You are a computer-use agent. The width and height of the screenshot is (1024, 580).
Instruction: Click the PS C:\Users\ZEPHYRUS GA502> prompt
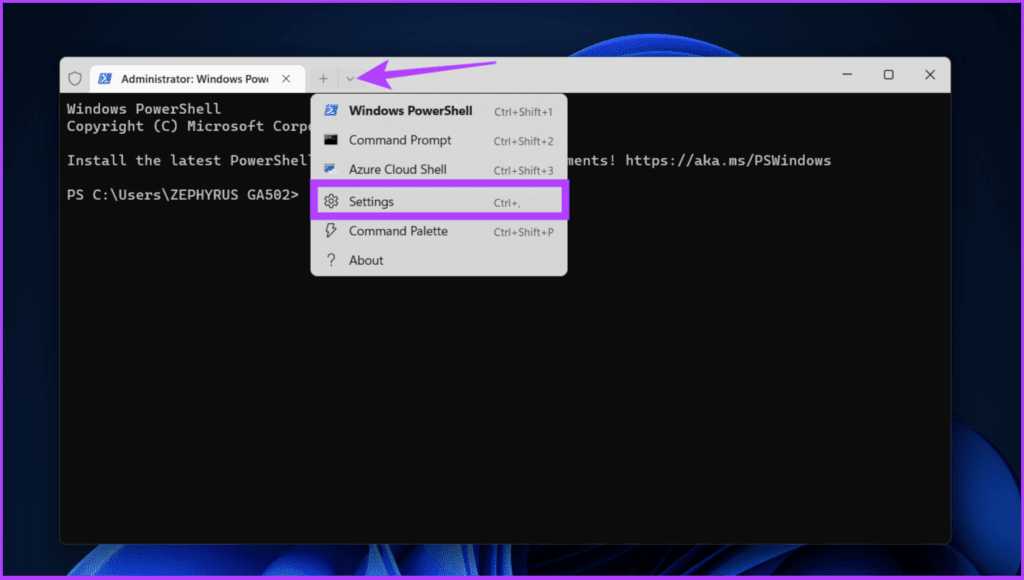[182, 195]
